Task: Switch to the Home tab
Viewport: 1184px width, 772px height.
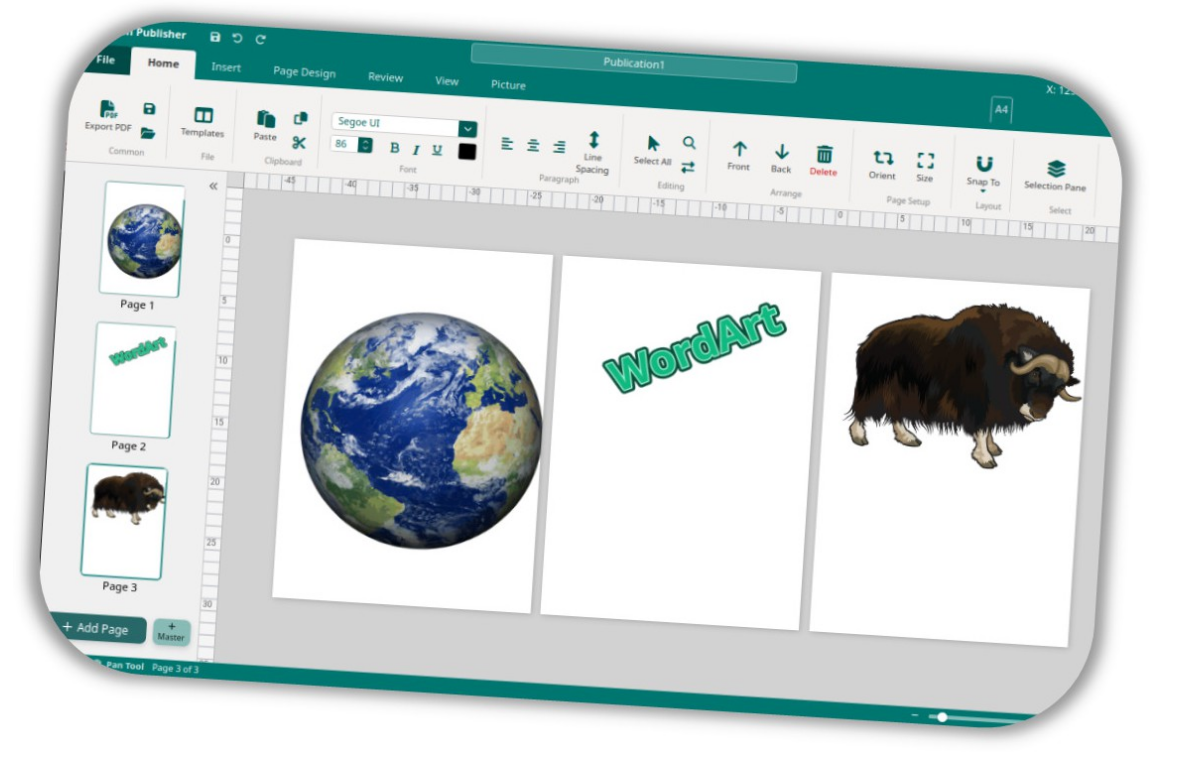Action: [163, 63]
